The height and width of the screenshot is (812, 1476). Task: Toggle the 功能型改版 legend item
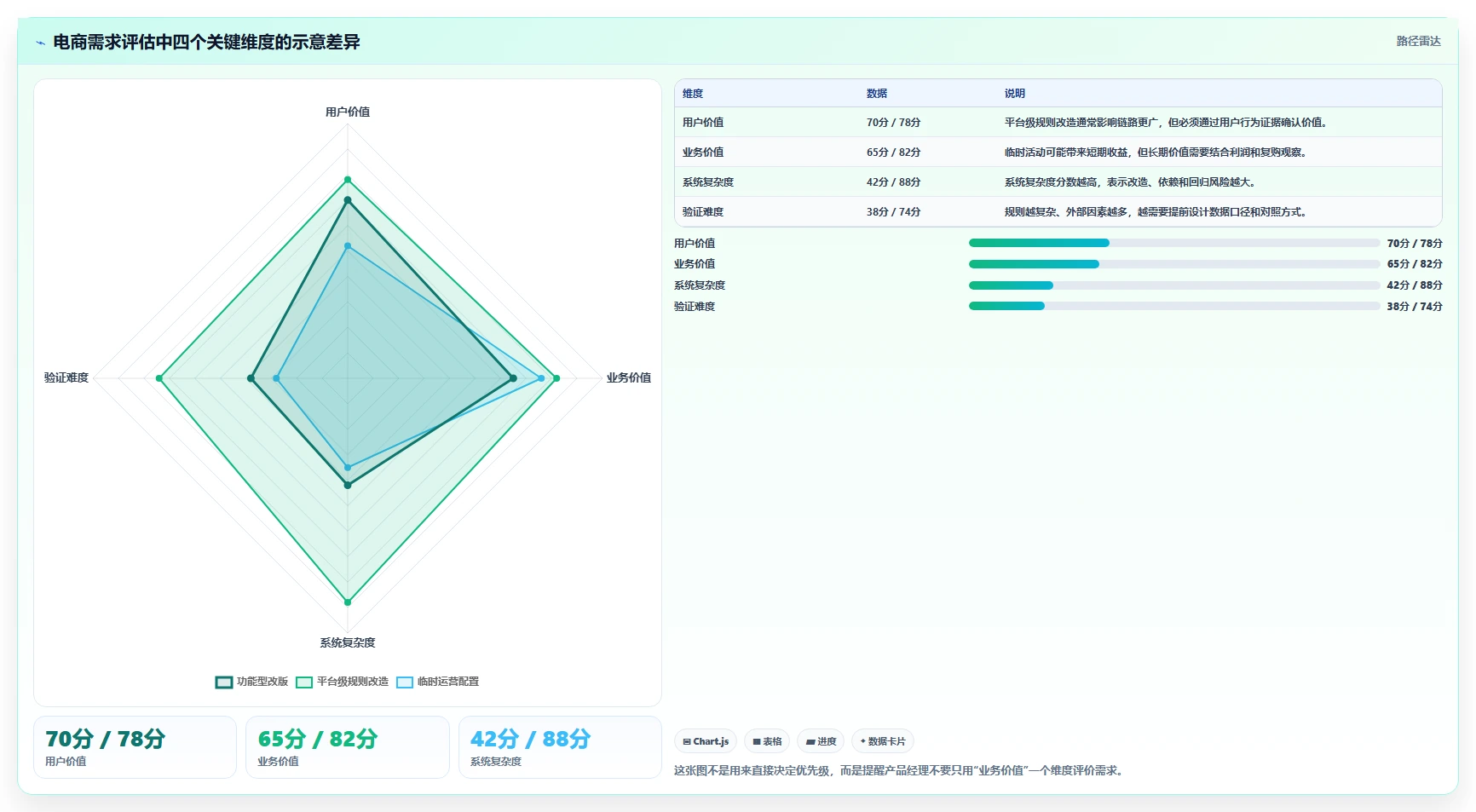click(252, 682)
